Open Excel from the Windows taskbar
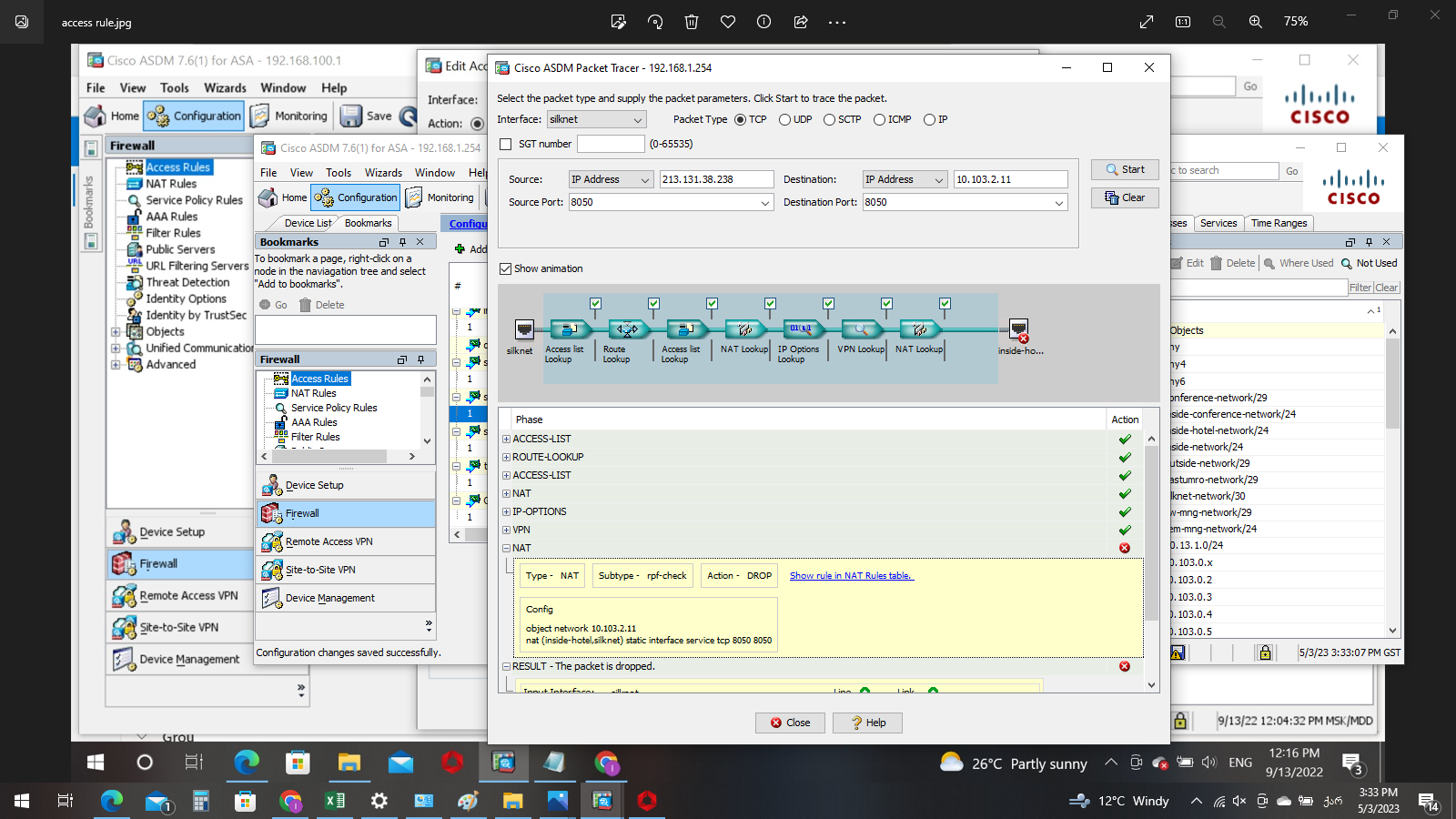Image resolution: width=1456 pixels, height=819 pixels. coord(335,801)
